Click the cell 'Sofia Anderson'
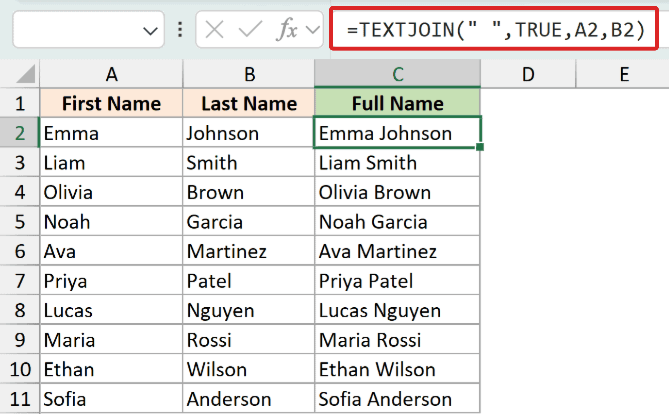This screenshot has width=669, height=414. (398, 399)
